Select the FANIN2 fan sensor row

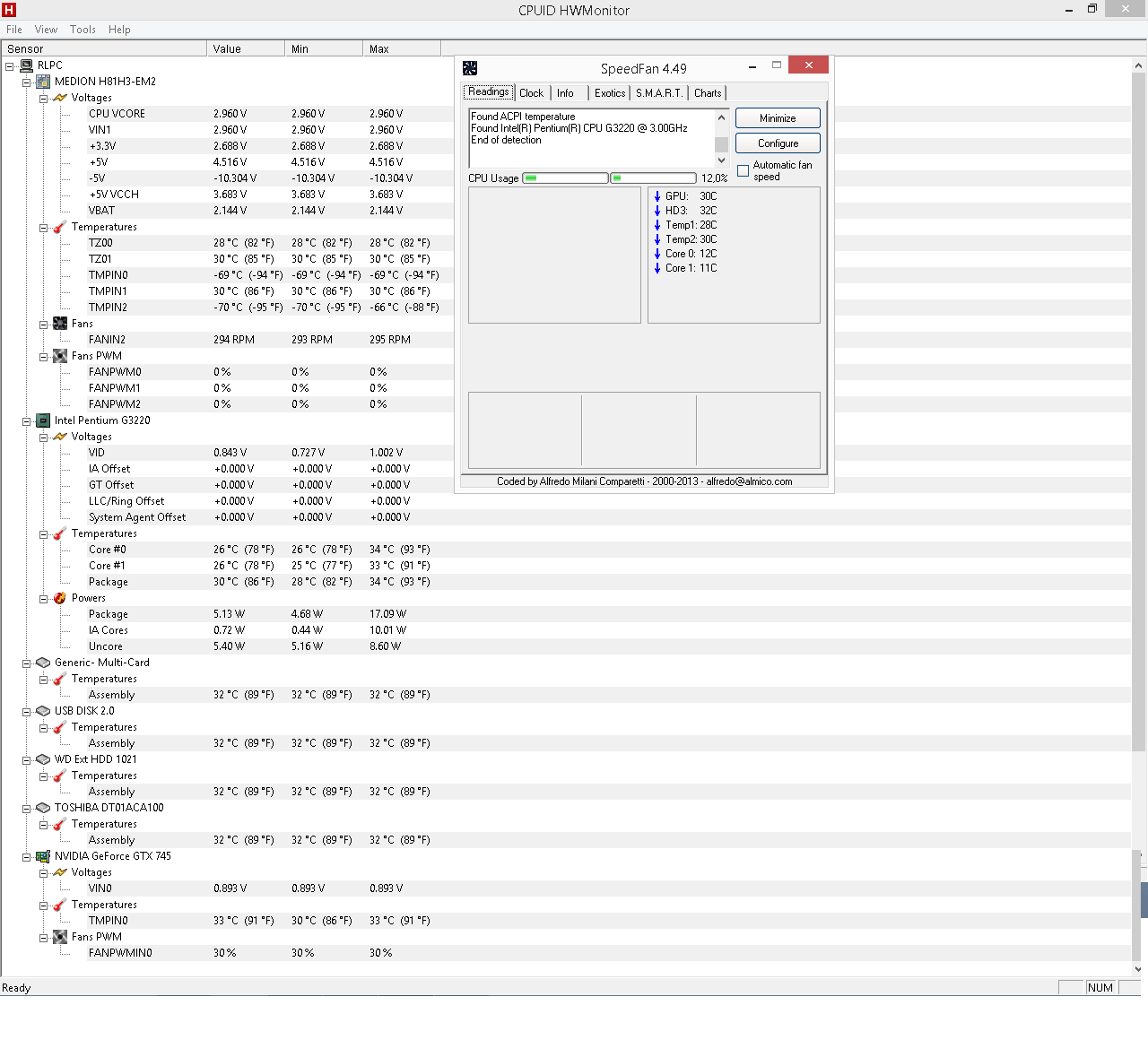pyautogui.click(x=565, y=340)
